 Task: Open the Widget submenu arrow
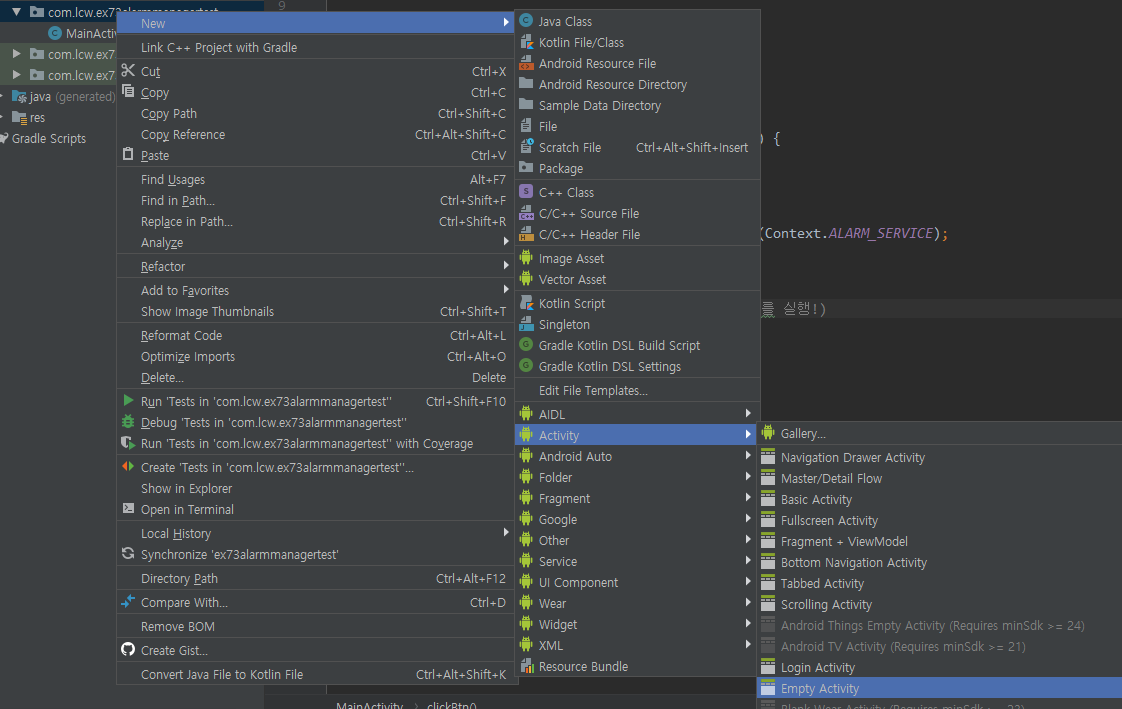coord(748,624)
